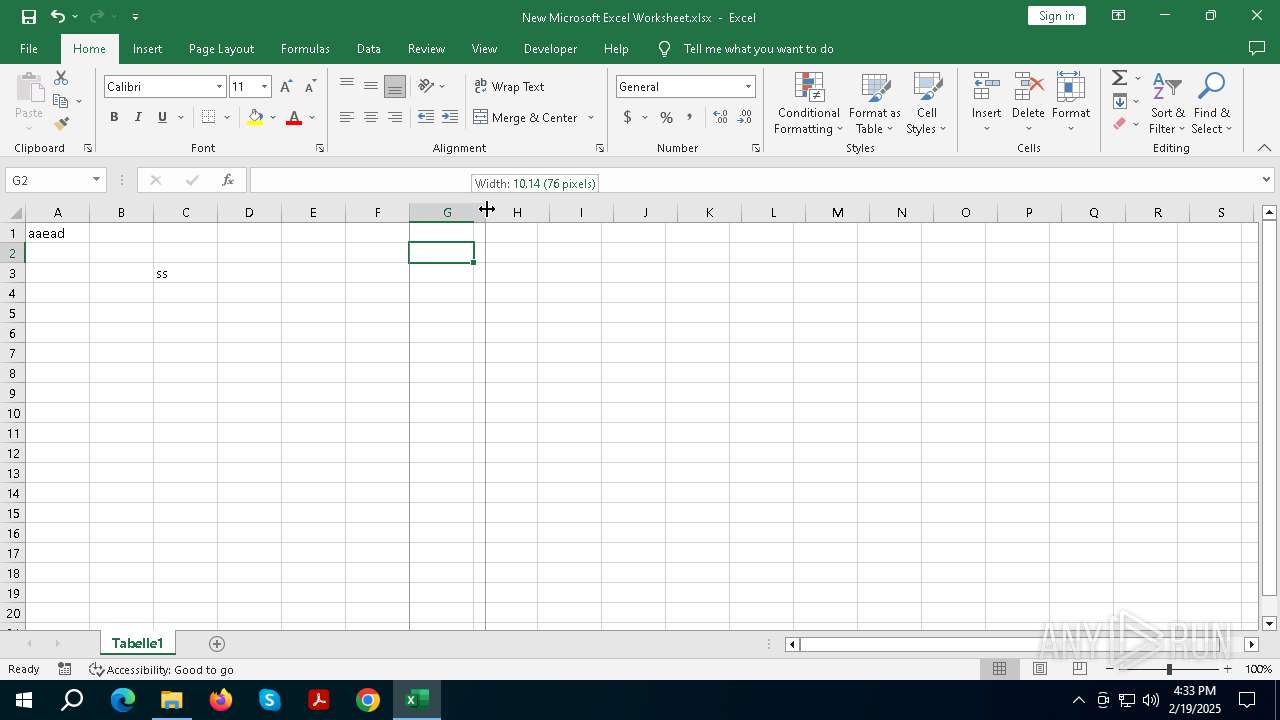
Task: Switch to the Formulas tab
Action: coord(305,48)
